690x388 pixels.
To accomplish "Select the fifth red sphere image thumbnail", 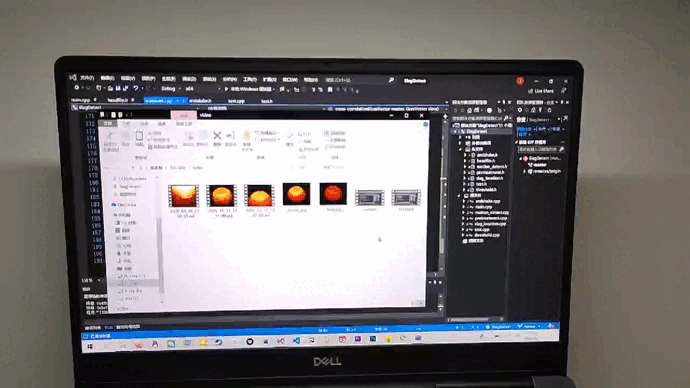I will click(333, 194).
